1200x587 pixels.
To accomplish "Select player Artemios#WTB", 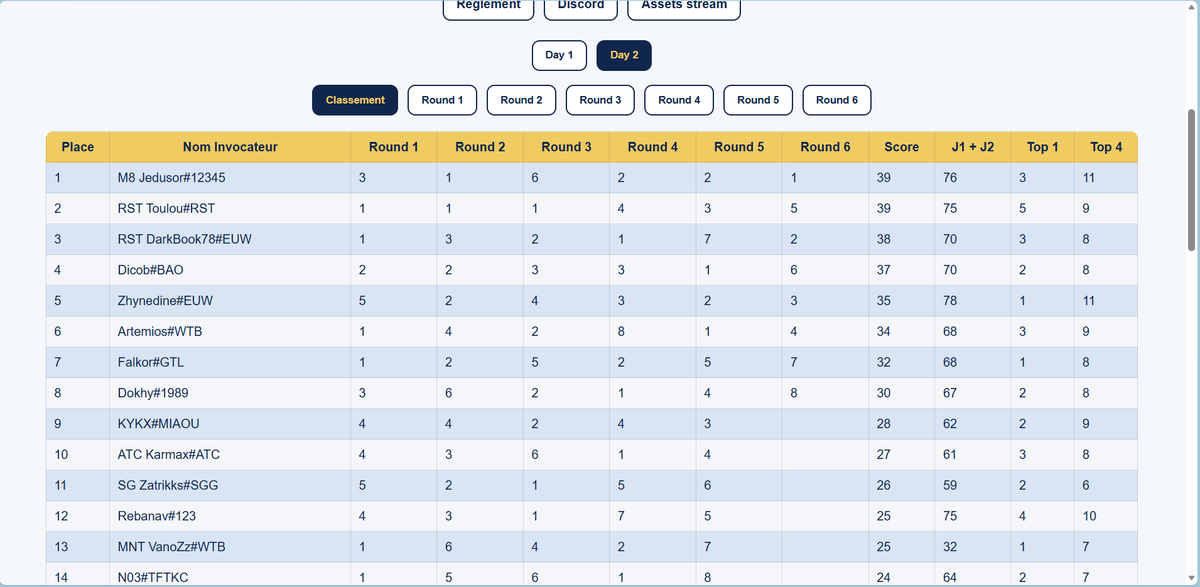I will 160,332.
